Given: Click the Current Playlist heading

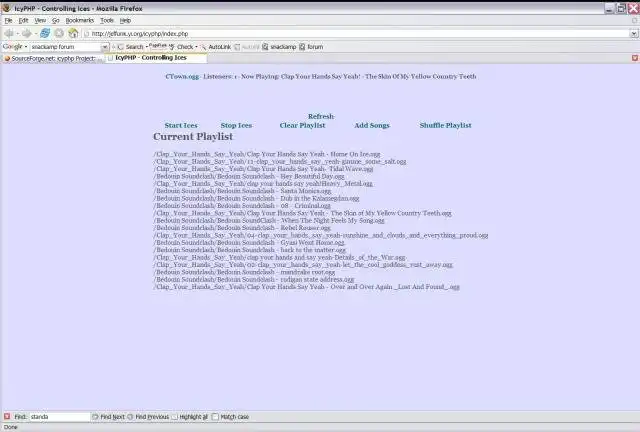Looking at the screenshot, I should tap(193, 137).
